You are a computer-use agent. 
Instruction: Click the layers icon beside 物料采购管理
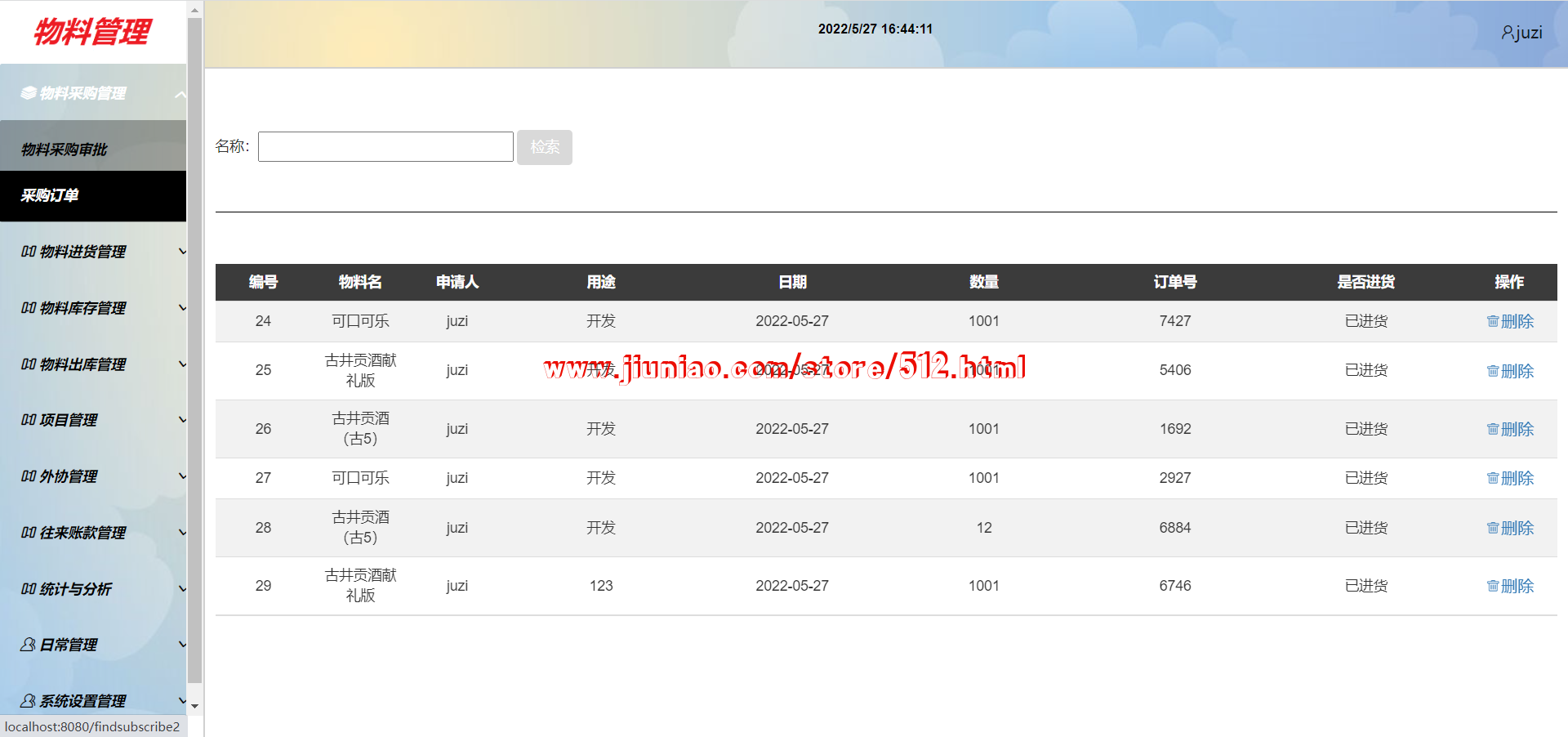[x=29, y=93]
